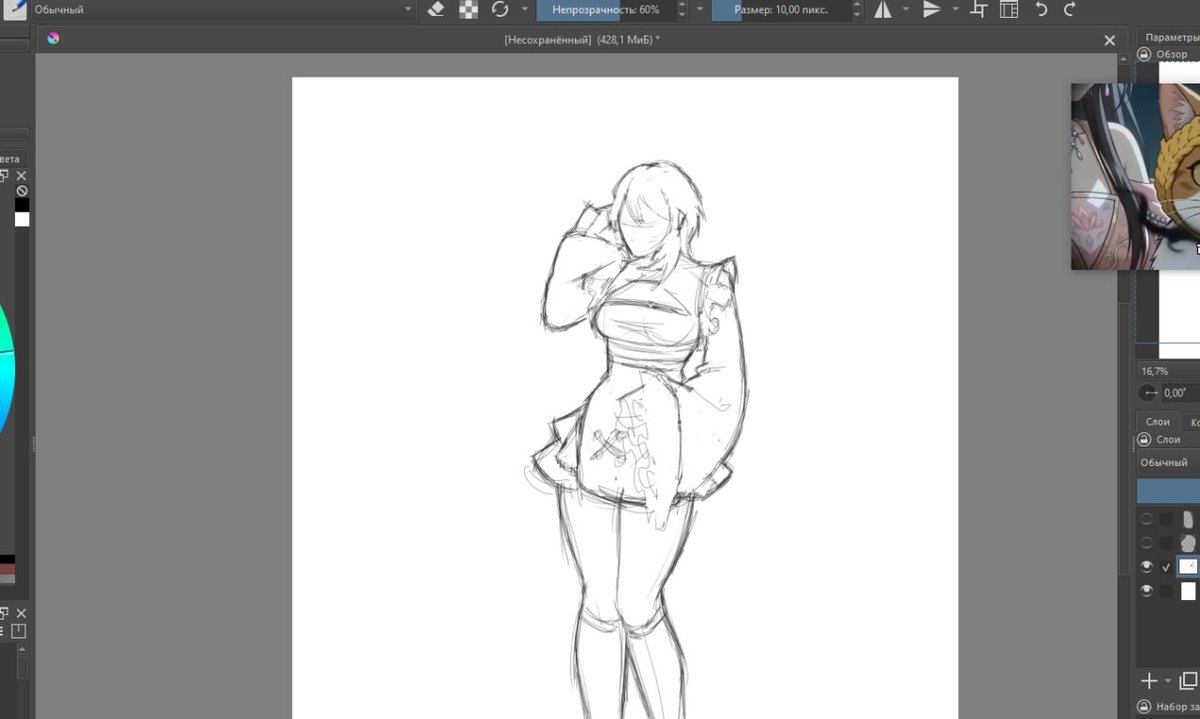
Task: Open layer blending mode Обычный dropdown
Action: point(1168,462)
